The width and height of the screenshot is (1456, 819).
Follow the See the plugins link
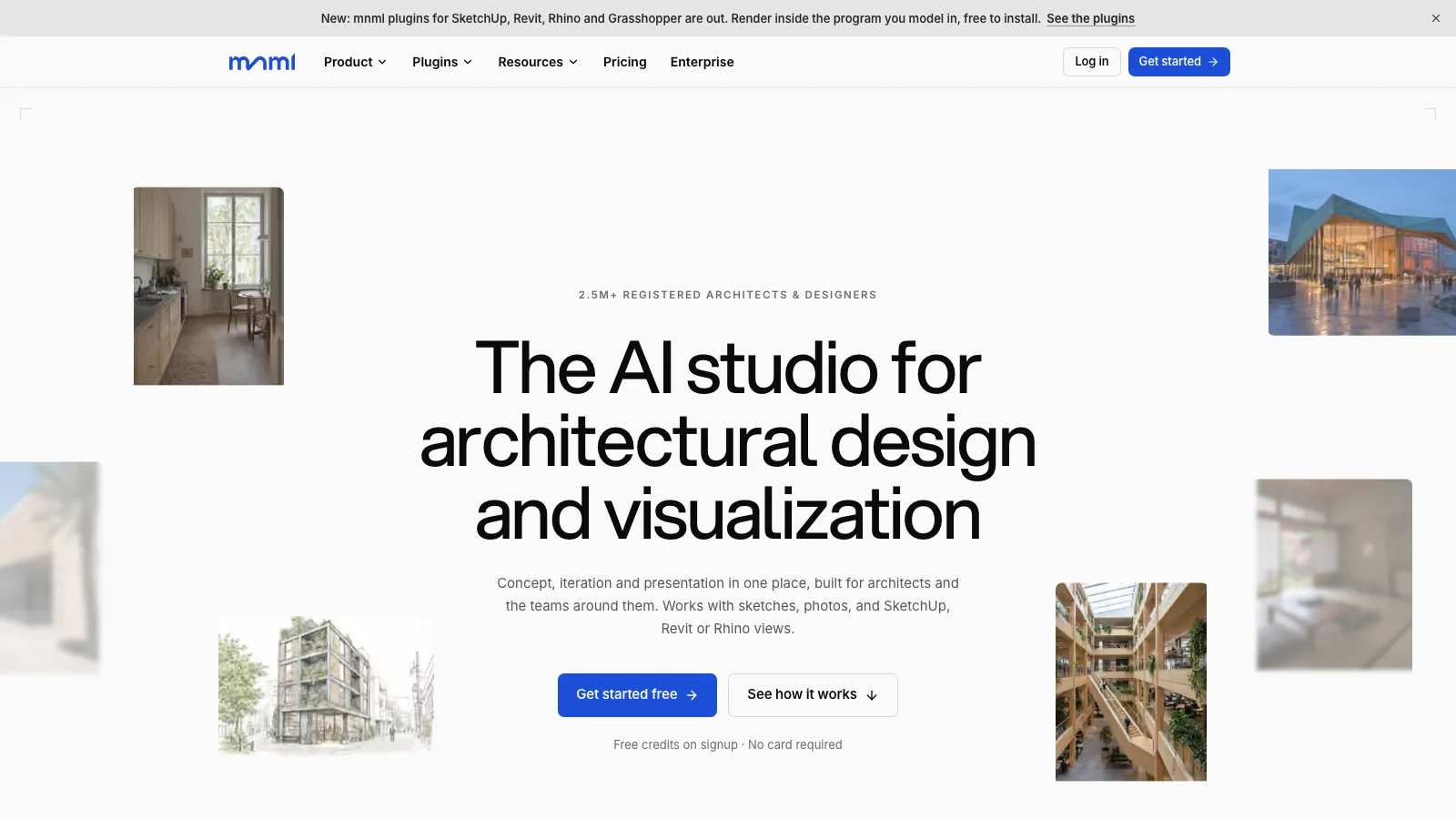pos(1090,18)
